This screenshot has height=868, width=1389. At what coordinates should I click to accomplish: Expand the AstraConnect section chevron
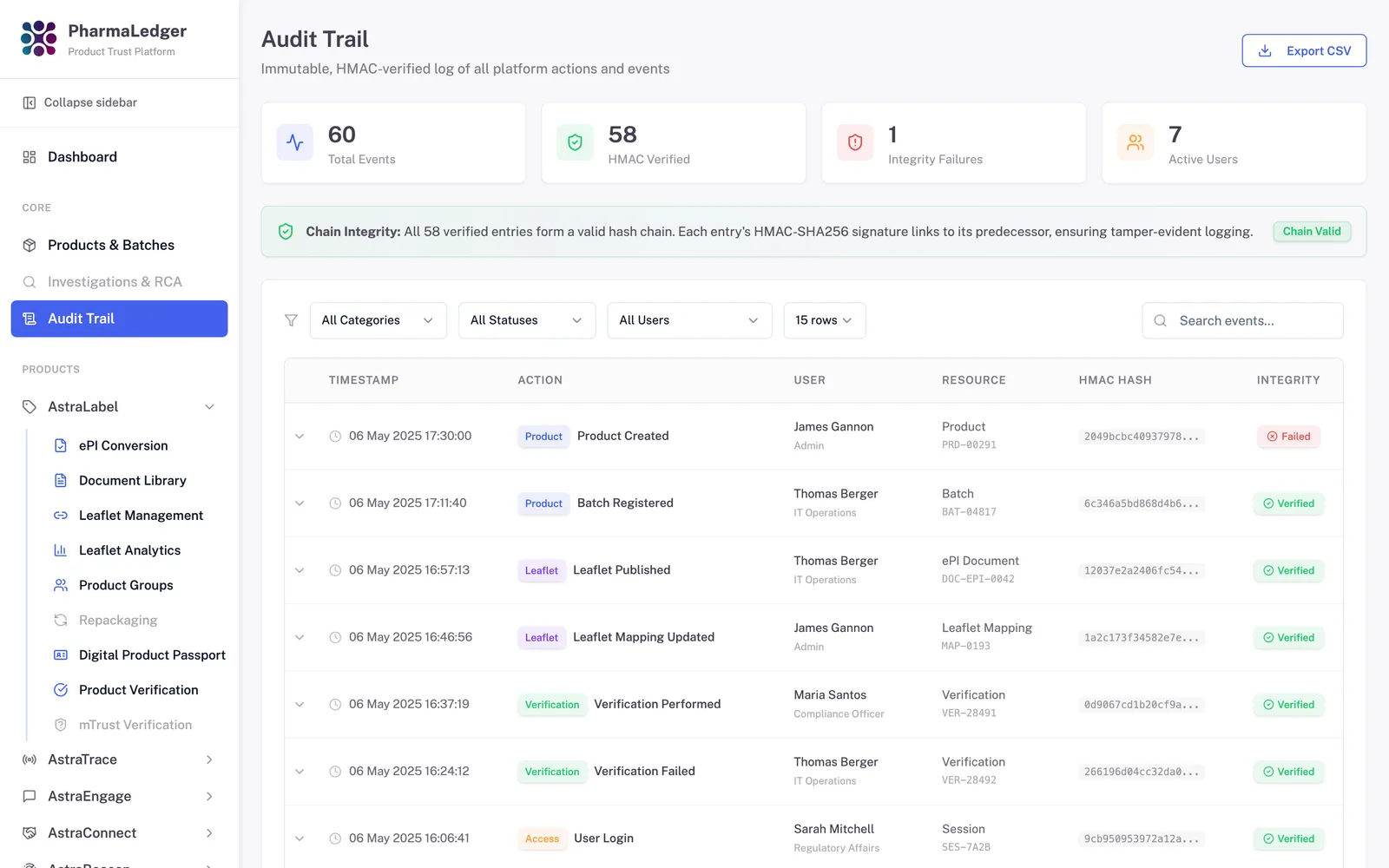[209, 833]
